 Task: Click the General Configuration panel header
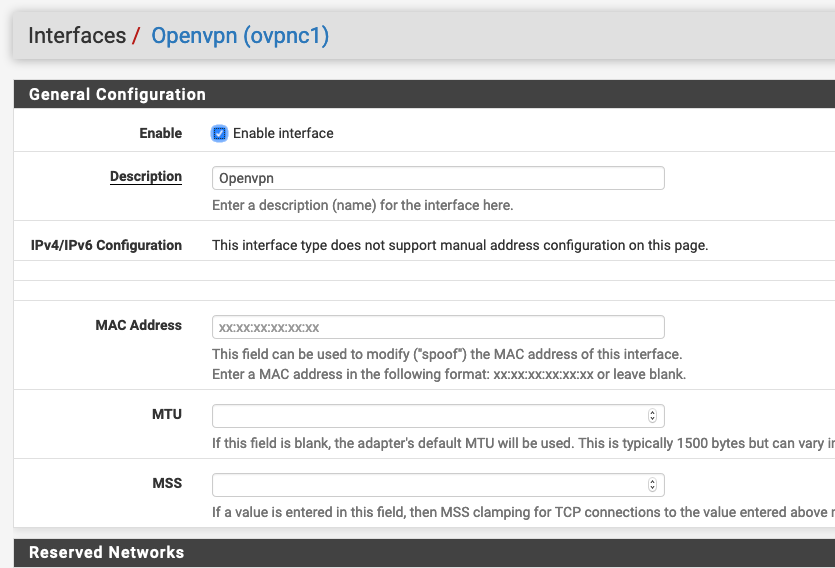(x=424, y=94)
